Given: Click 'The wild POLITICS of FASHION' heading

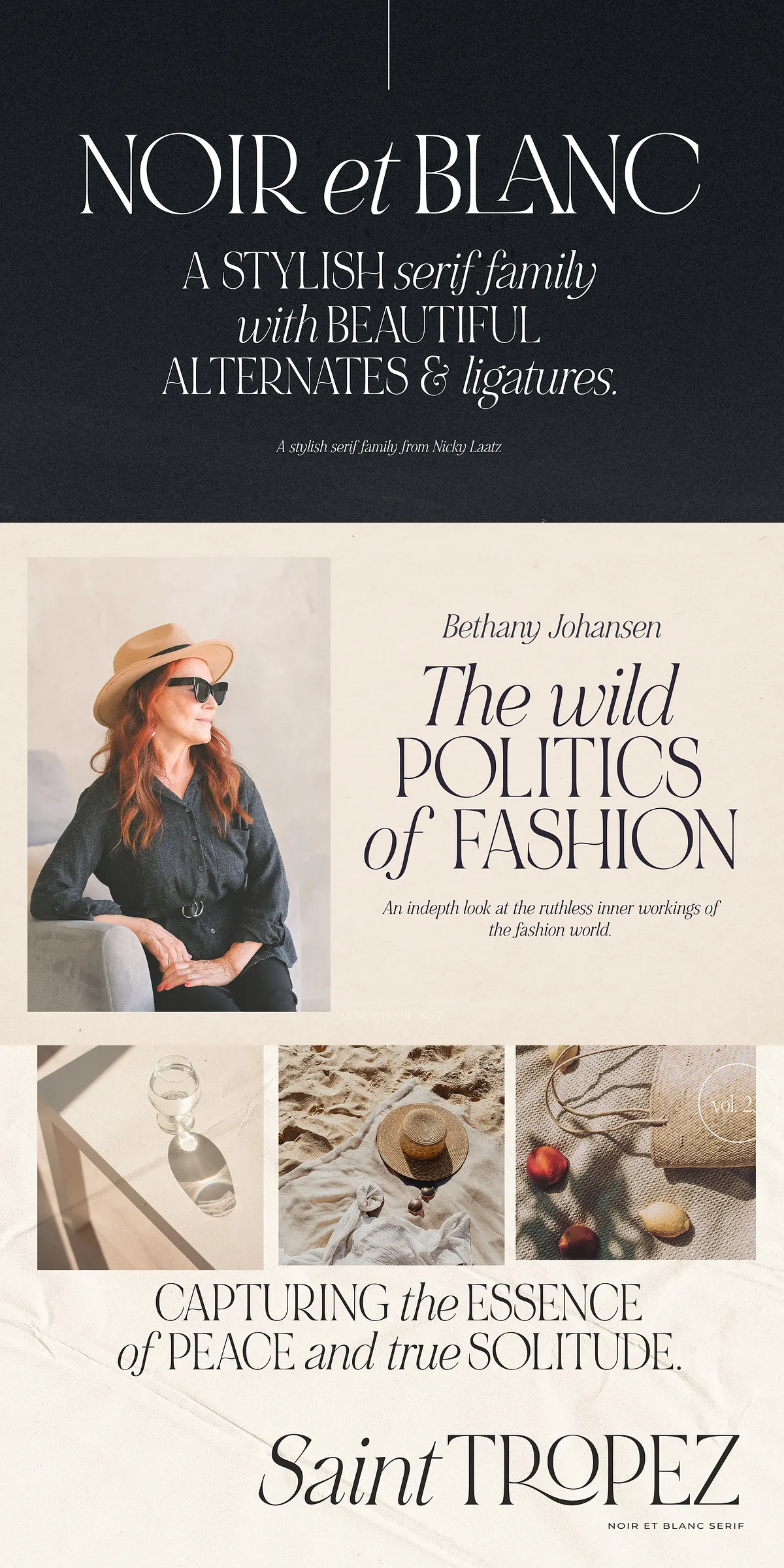Looking at the screenshot, I should [550, 767].
